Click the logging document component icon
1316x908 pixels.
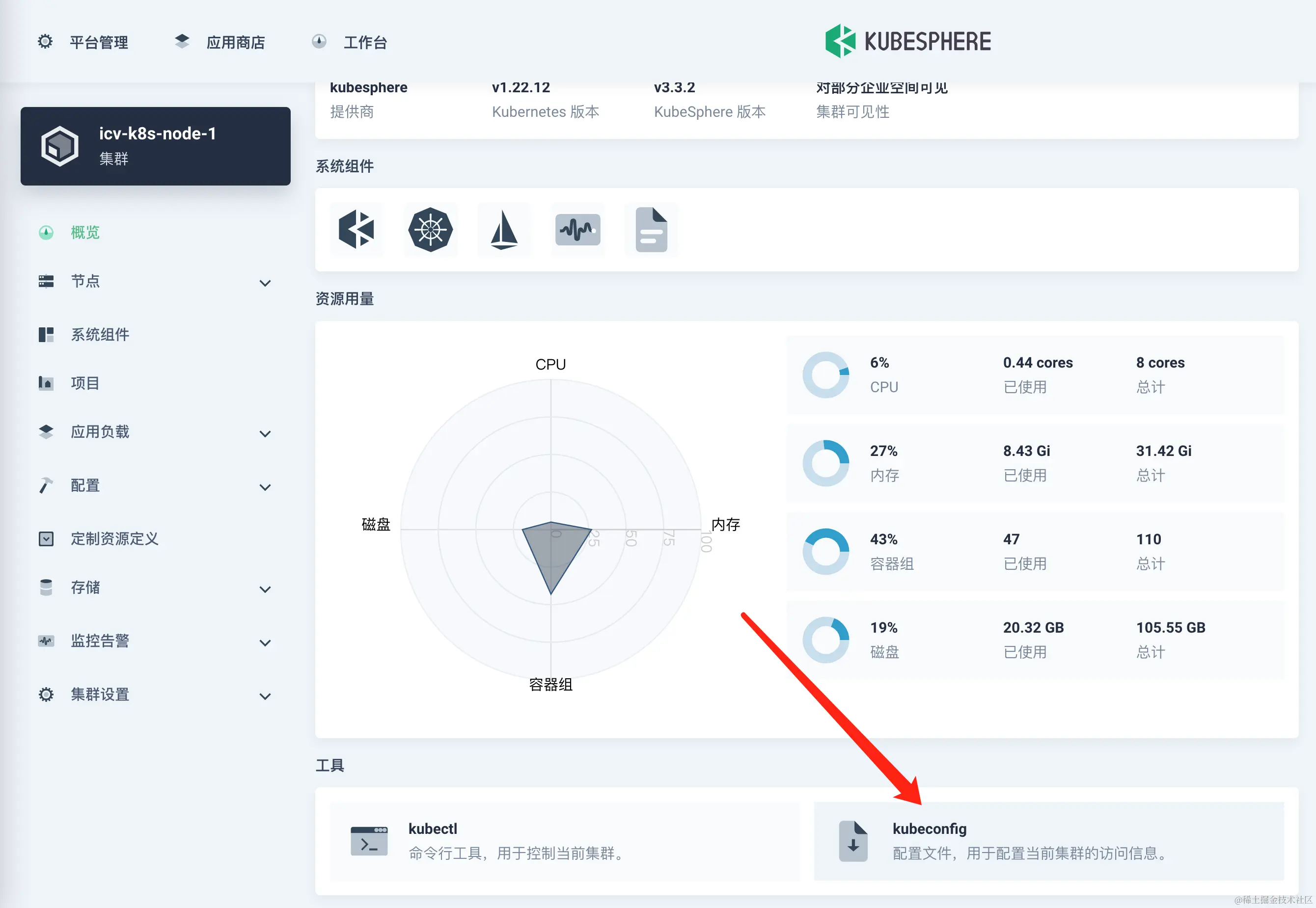[x=651, y=229]
